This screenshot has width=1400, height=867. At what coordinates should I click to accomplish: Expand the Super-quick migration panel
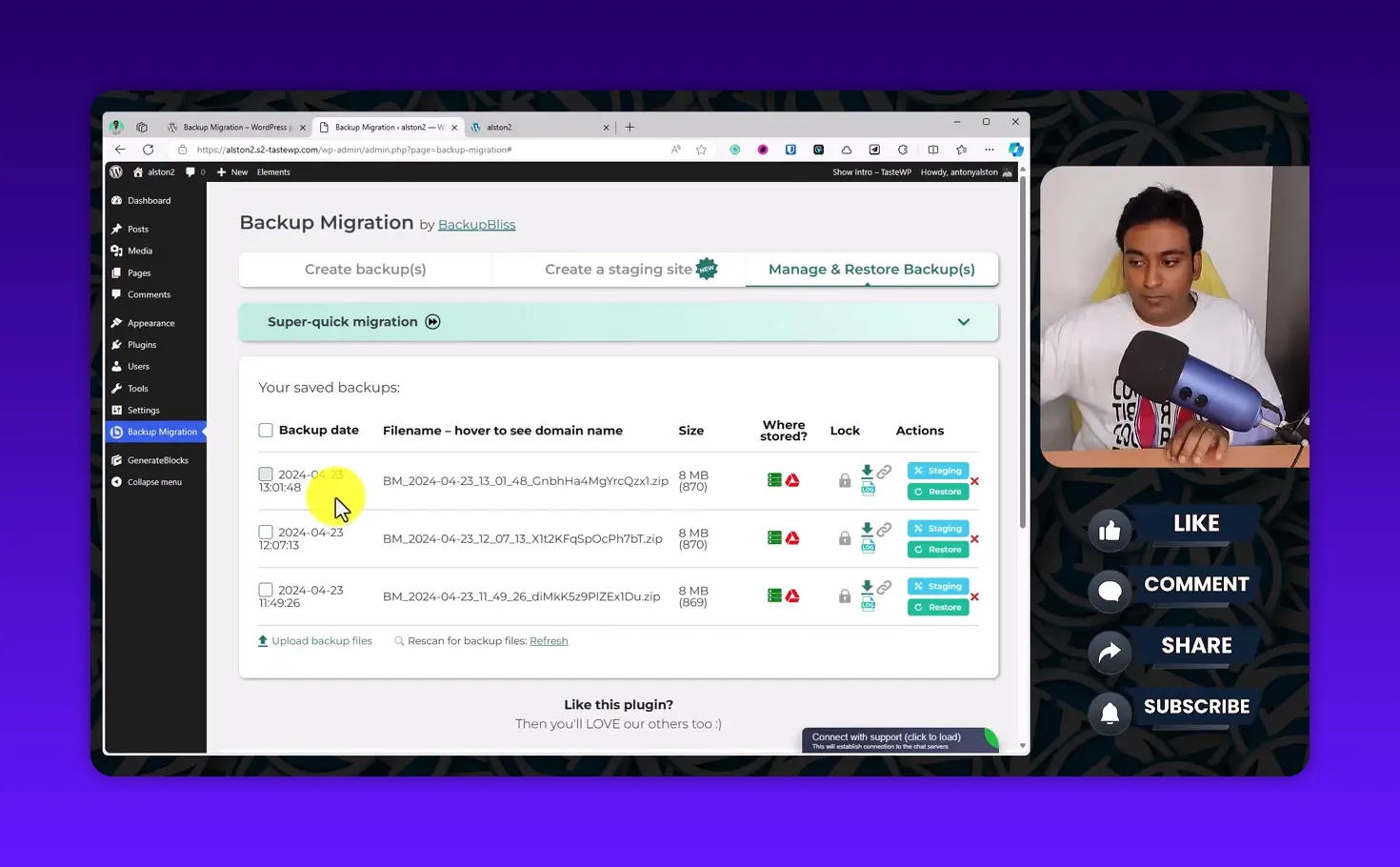click(963, 322)
